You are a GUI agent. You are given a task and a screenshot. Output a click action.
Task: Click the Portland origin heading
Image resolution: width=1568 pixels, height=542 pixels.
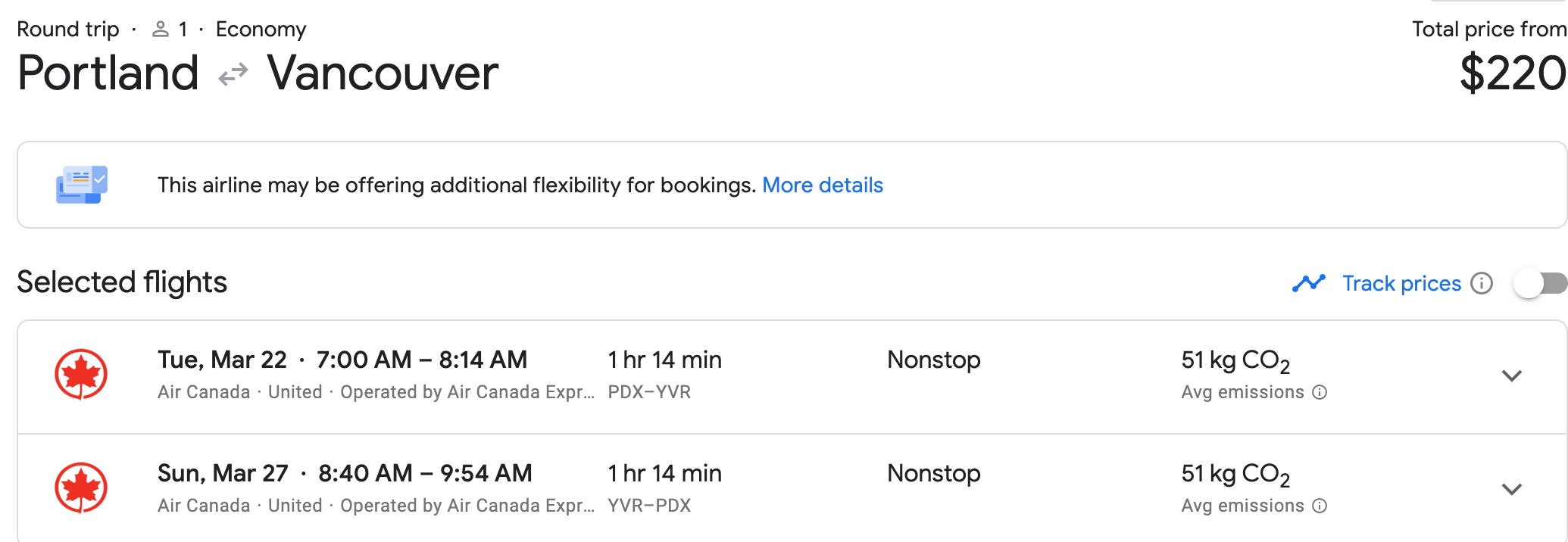108,73
